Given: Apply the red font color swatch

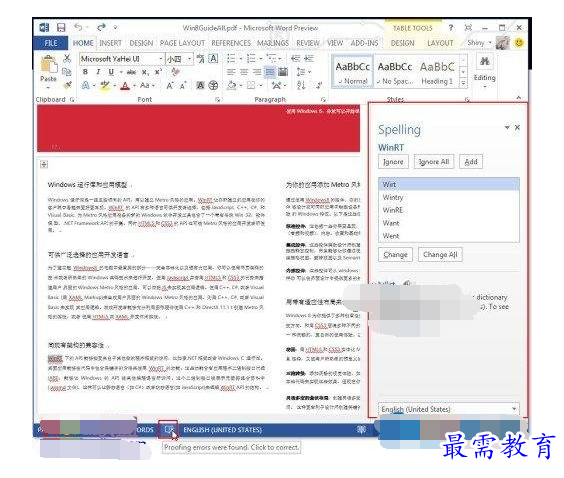Looking at the screenshot, I should (124, 86).
